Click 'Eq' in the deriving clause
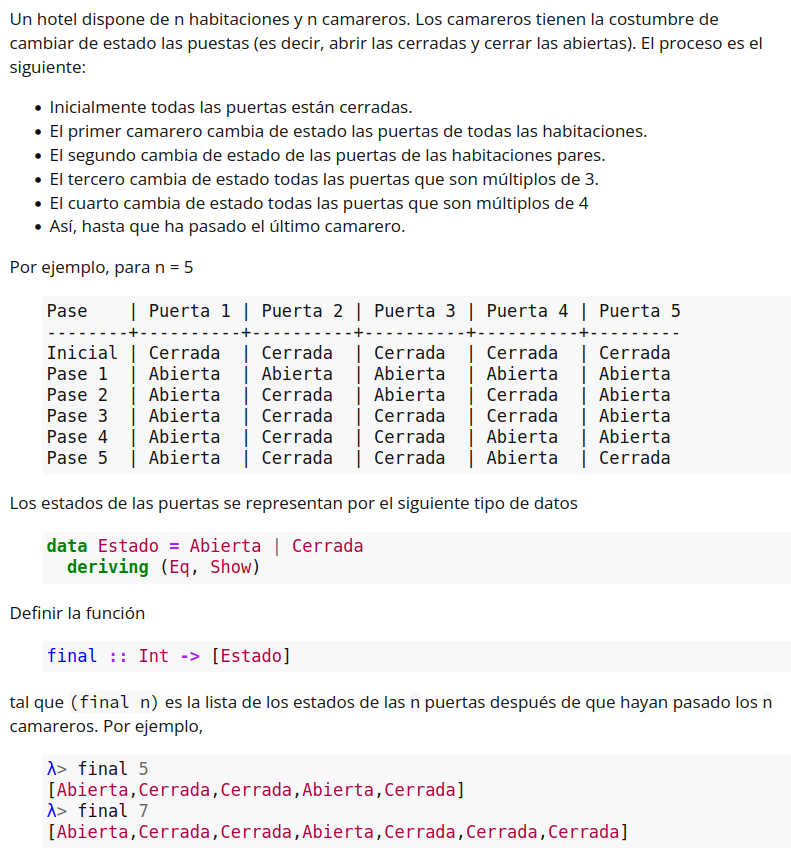Viewport: 791px width, 857px height. pos(180,567)
